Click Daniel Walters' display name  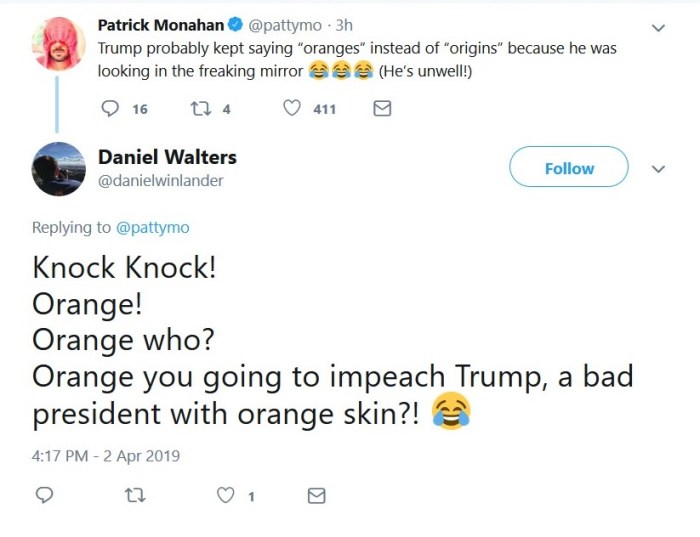pos(167,157)
